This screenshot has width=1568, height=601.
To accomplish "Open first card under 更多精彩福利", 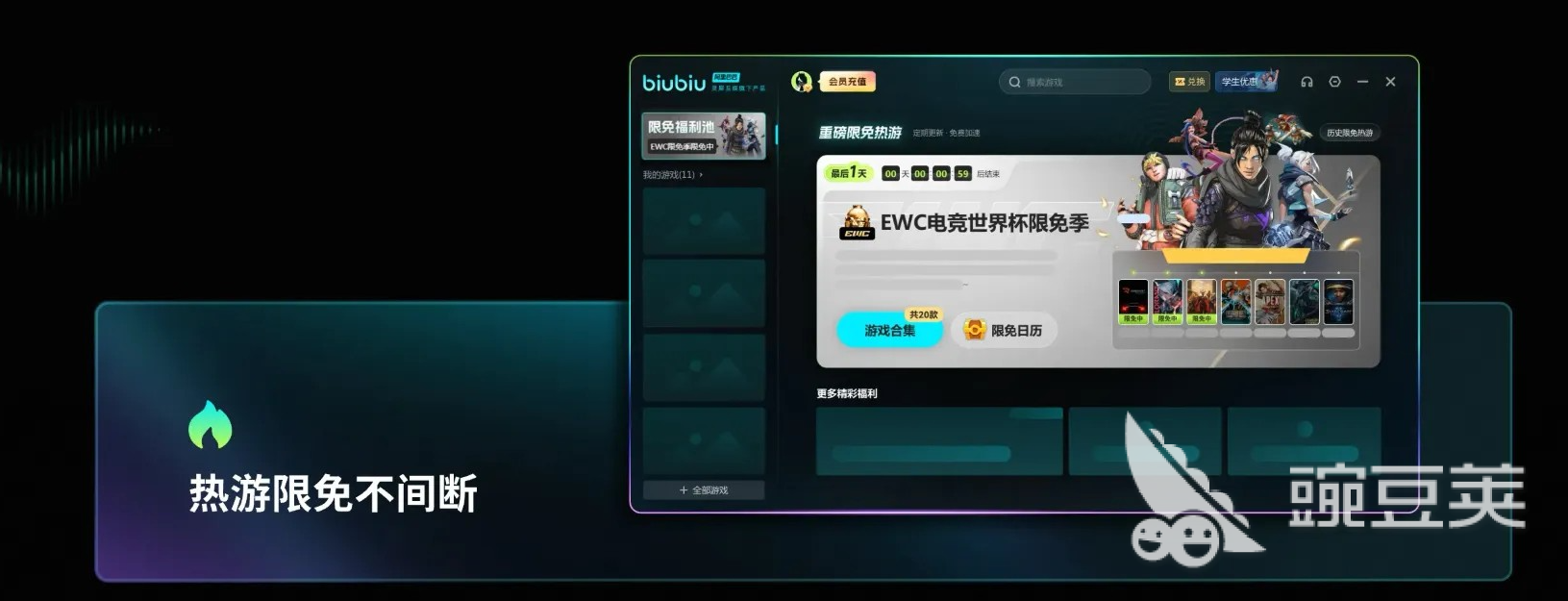I will click(939, 441).
